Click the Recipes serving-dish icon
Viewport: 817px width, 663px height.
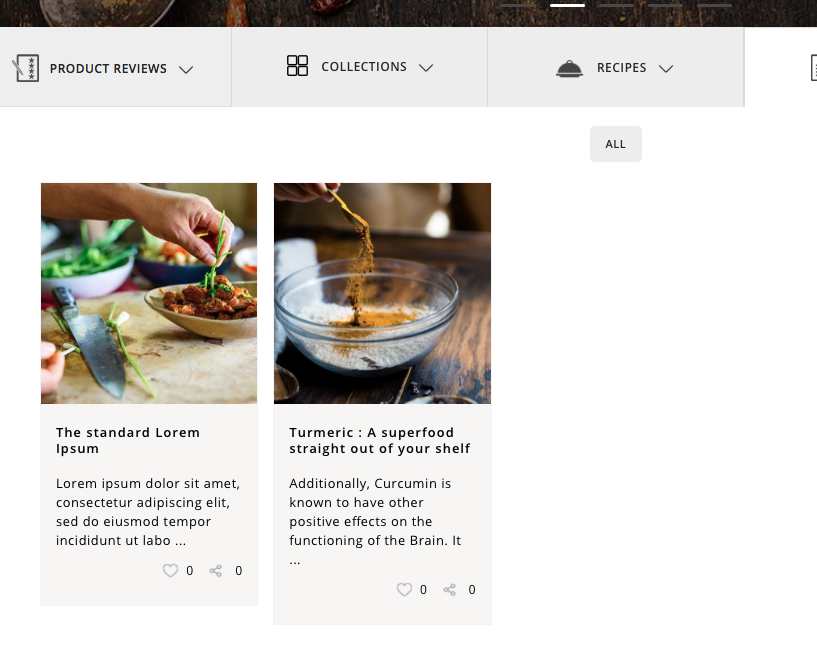[x=569, y=68]
